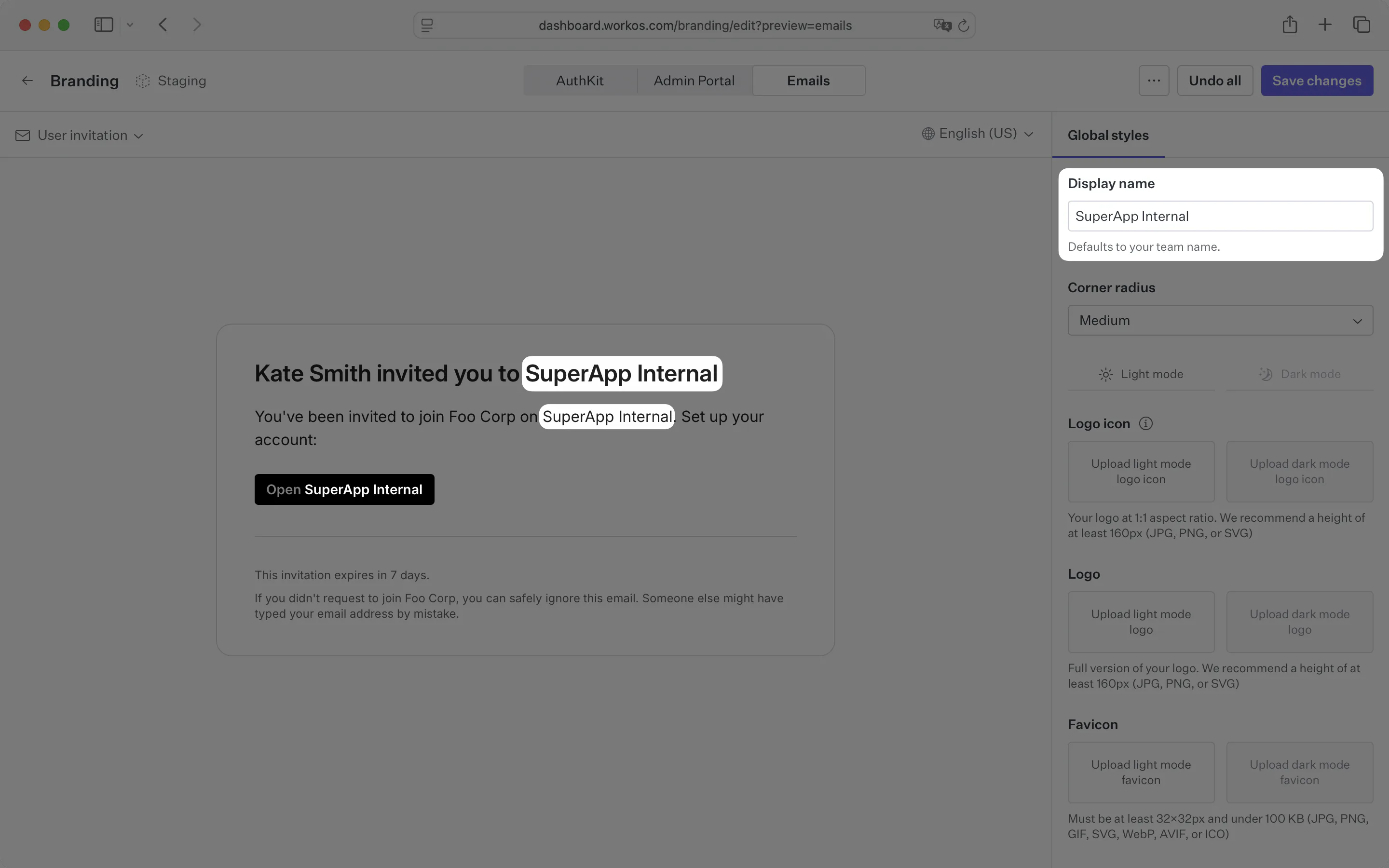This screenshot has width=1389, height=868.
Task: Click the Branding page title
Action: pos(84,81)
